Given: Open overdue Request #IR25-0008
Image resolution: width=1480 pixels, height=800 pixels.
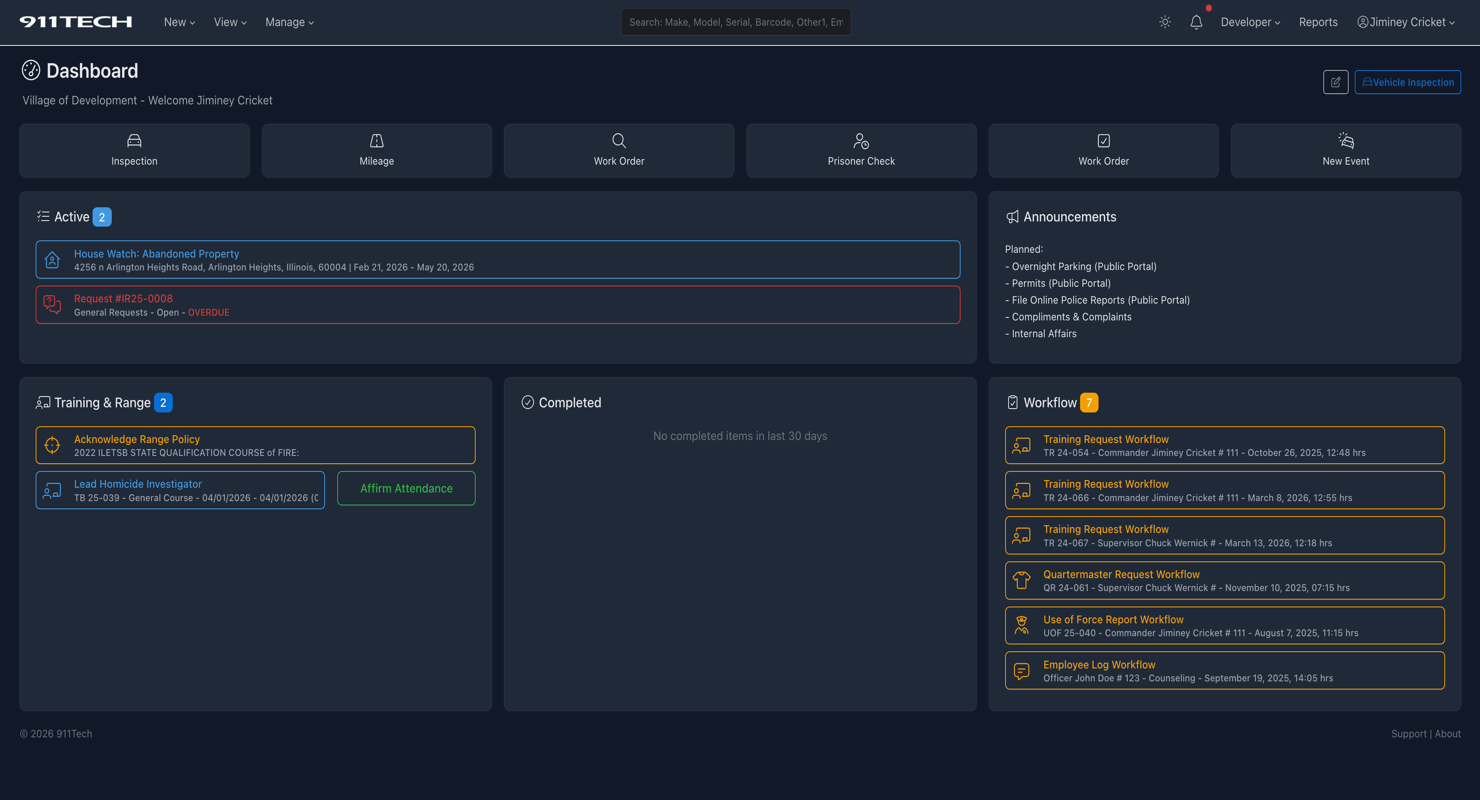Looking at the screenshot, I should pos(123,299).
